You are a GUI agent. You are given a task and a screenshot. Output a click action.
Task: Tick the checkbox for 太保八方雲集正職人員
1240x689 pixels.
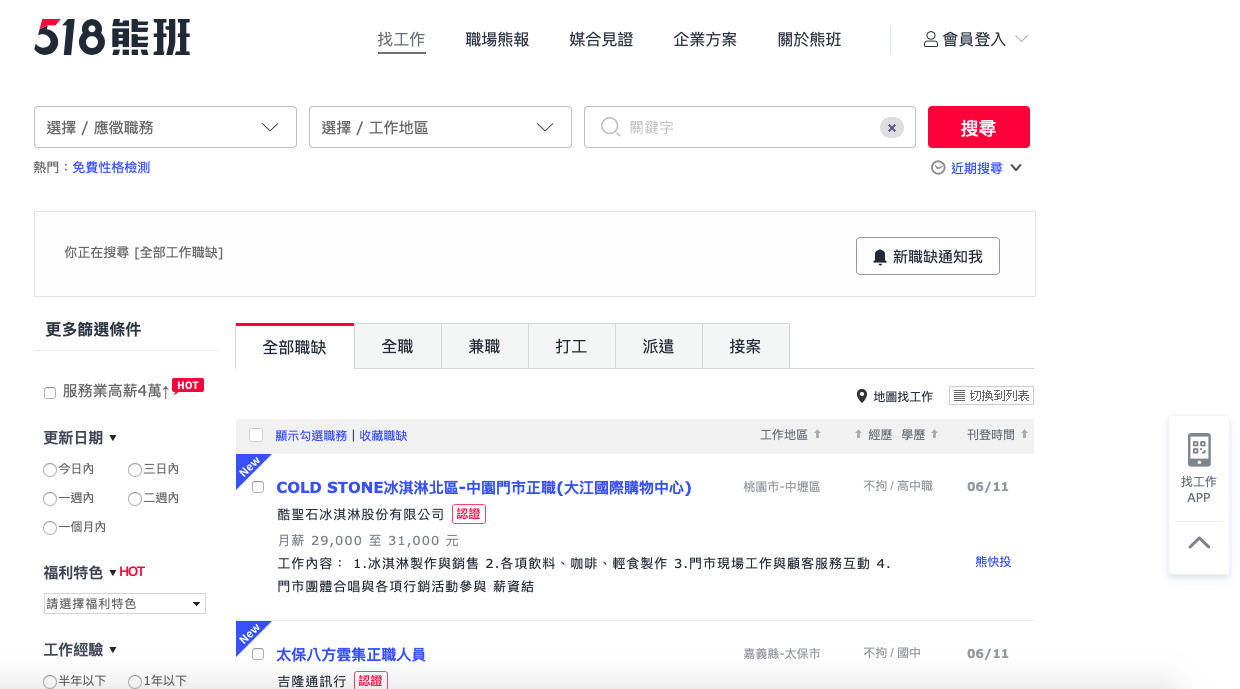pyautogui.click(x=258, y=654)
